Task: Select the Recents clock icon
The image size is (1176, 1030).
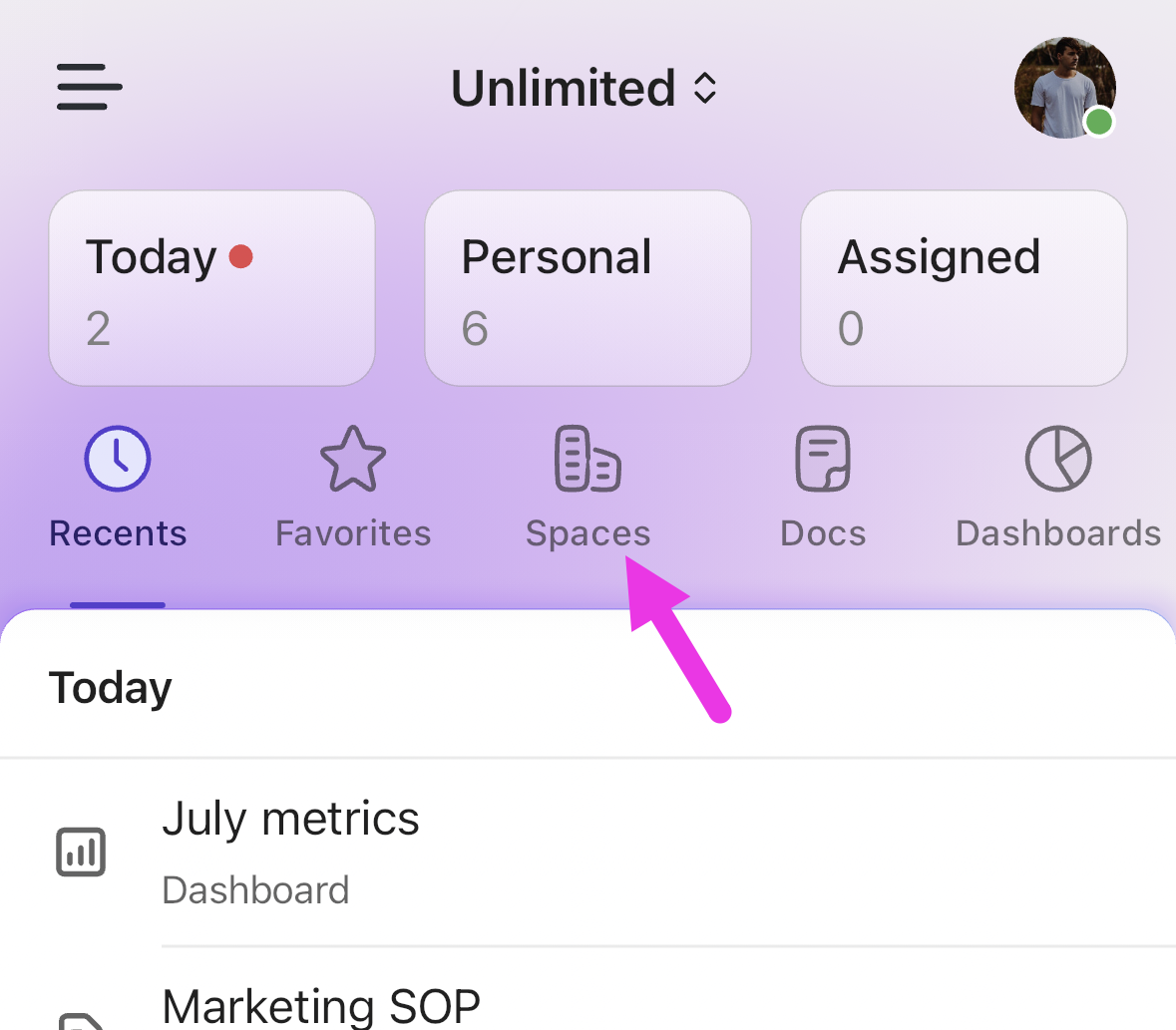Action: [x=117, y=459]
